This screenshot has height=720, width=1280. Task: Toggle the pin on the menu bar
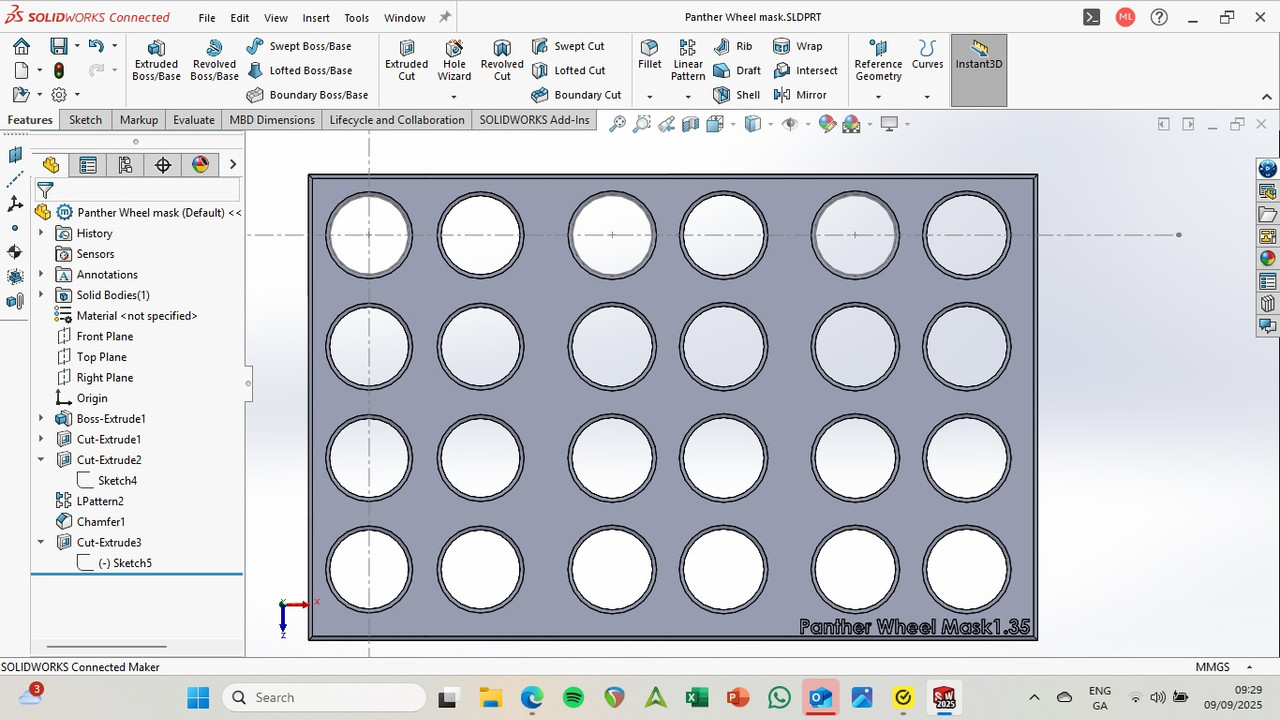tap(445, 17)
